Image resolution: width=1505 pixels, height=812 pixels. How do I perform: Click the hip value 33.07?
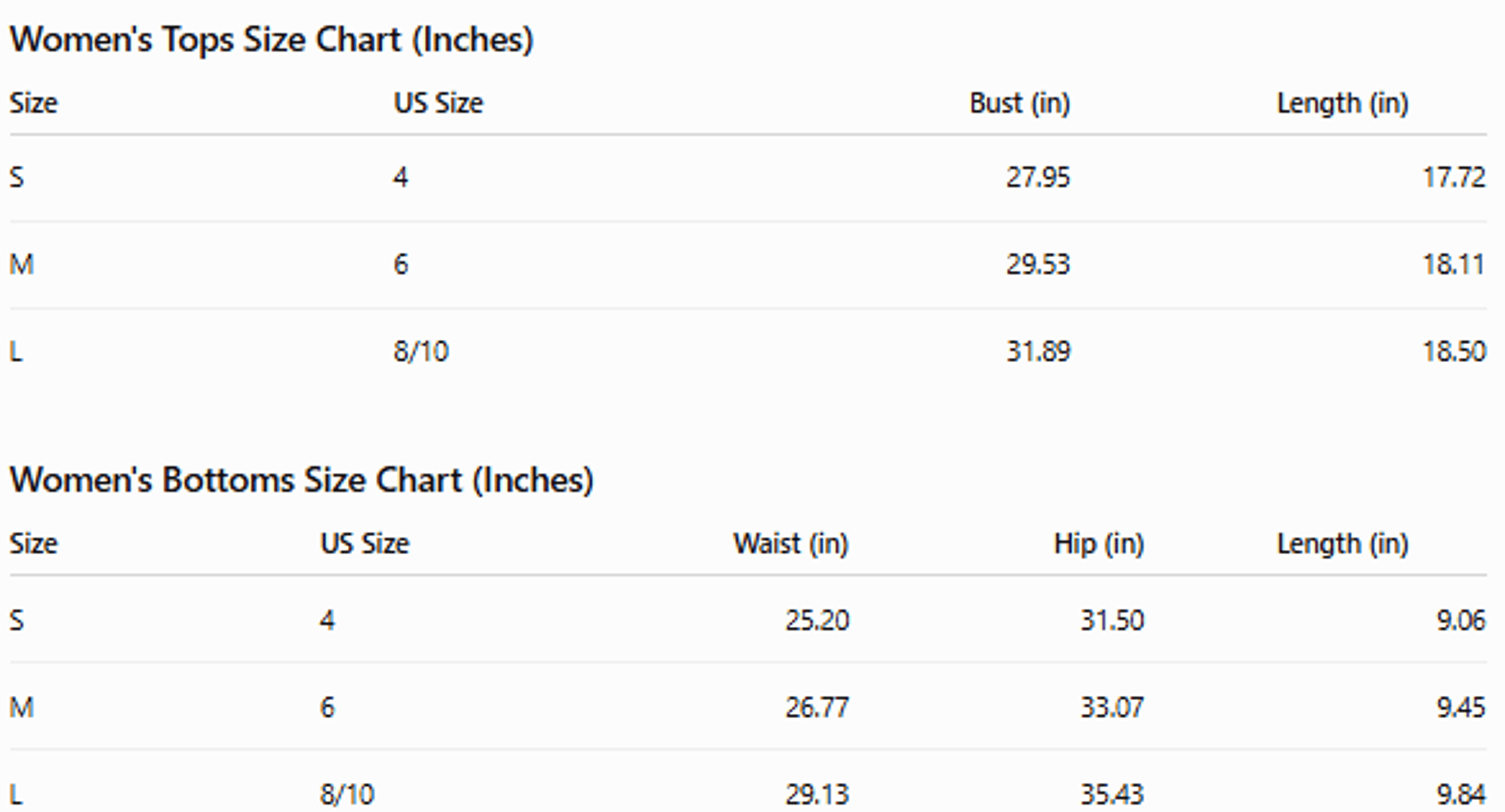coord(1112,707)
